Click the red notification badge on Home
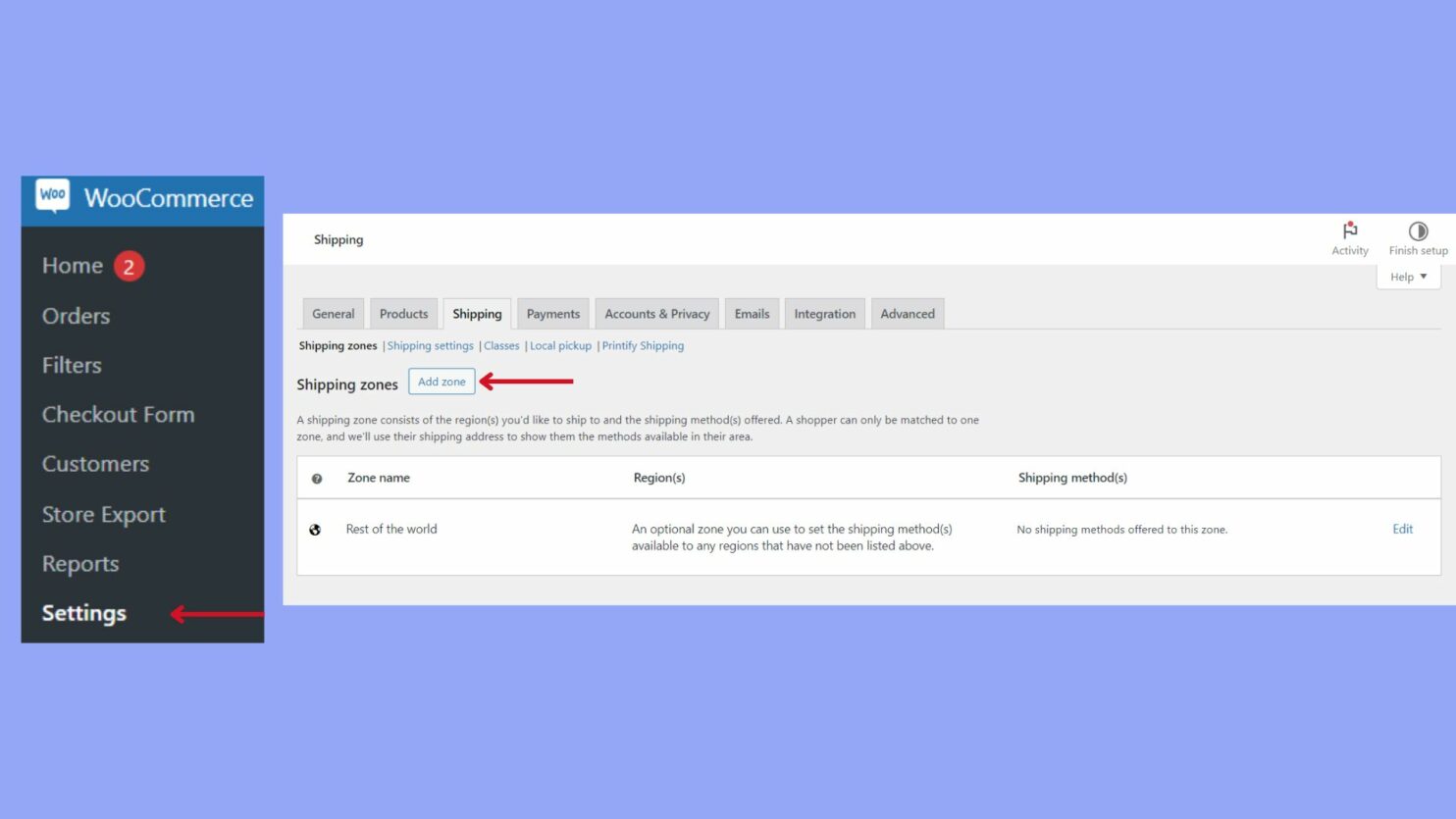Image resolution: width=1456 pixels, height=819 pixels. 129,265
